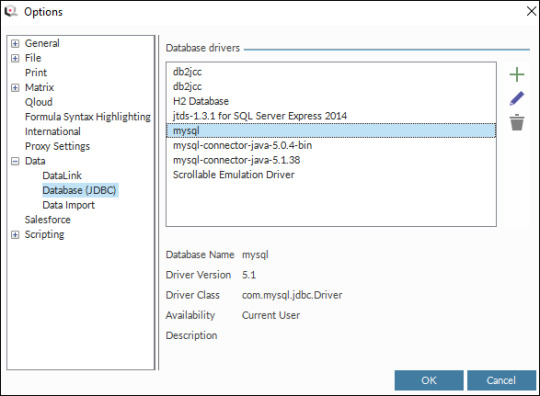Click the OK button
Image resolution: width=540 pixels, height=396 pixels.
click(x=429, y=381)
